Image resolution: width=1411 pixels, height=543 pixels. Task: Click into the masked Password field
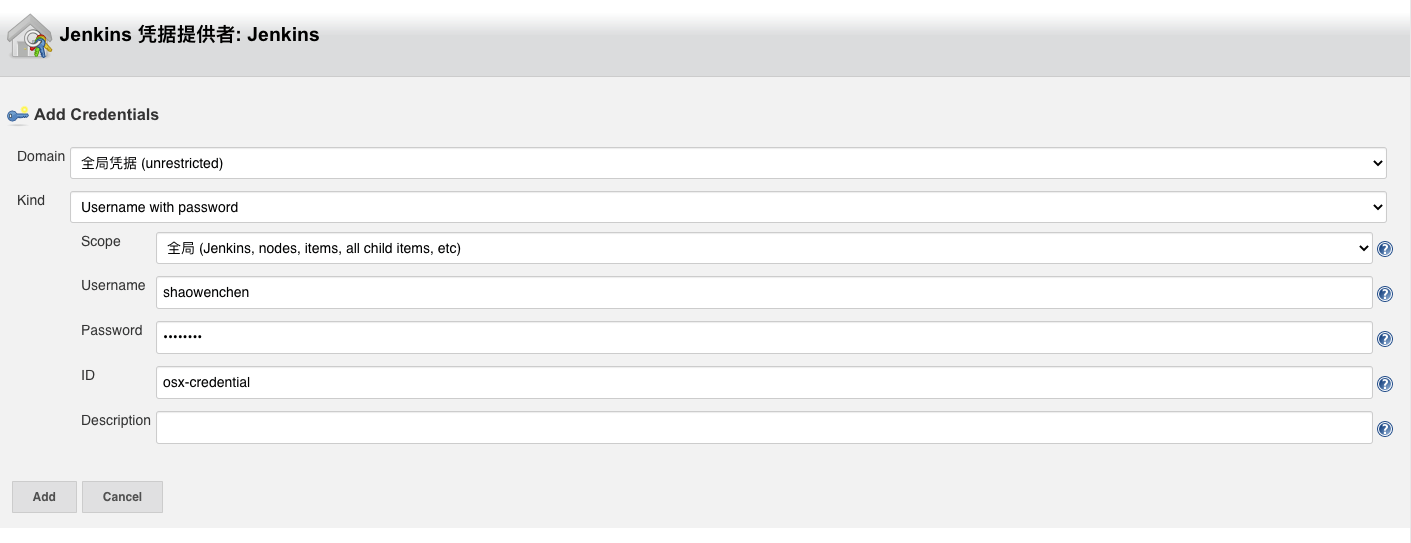tap(764, 337)
